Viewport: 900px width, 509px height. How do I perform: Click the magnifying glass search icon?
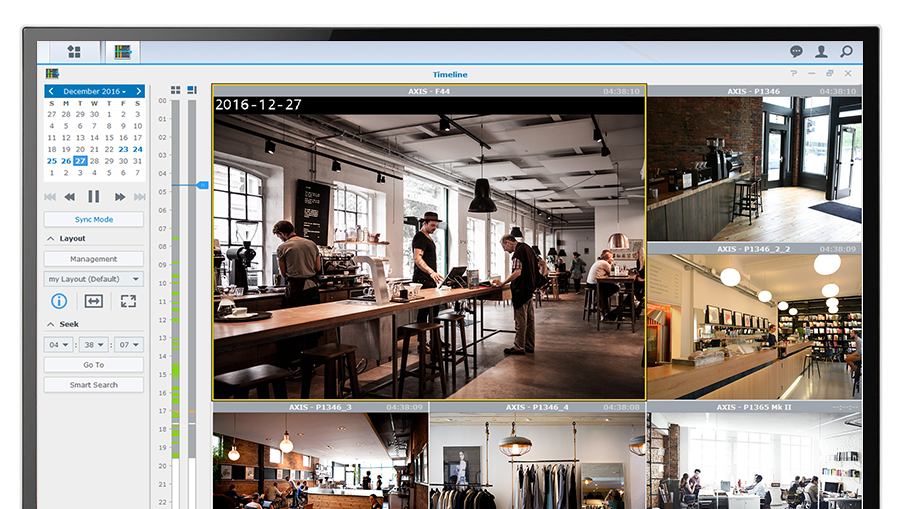(846, 51)
